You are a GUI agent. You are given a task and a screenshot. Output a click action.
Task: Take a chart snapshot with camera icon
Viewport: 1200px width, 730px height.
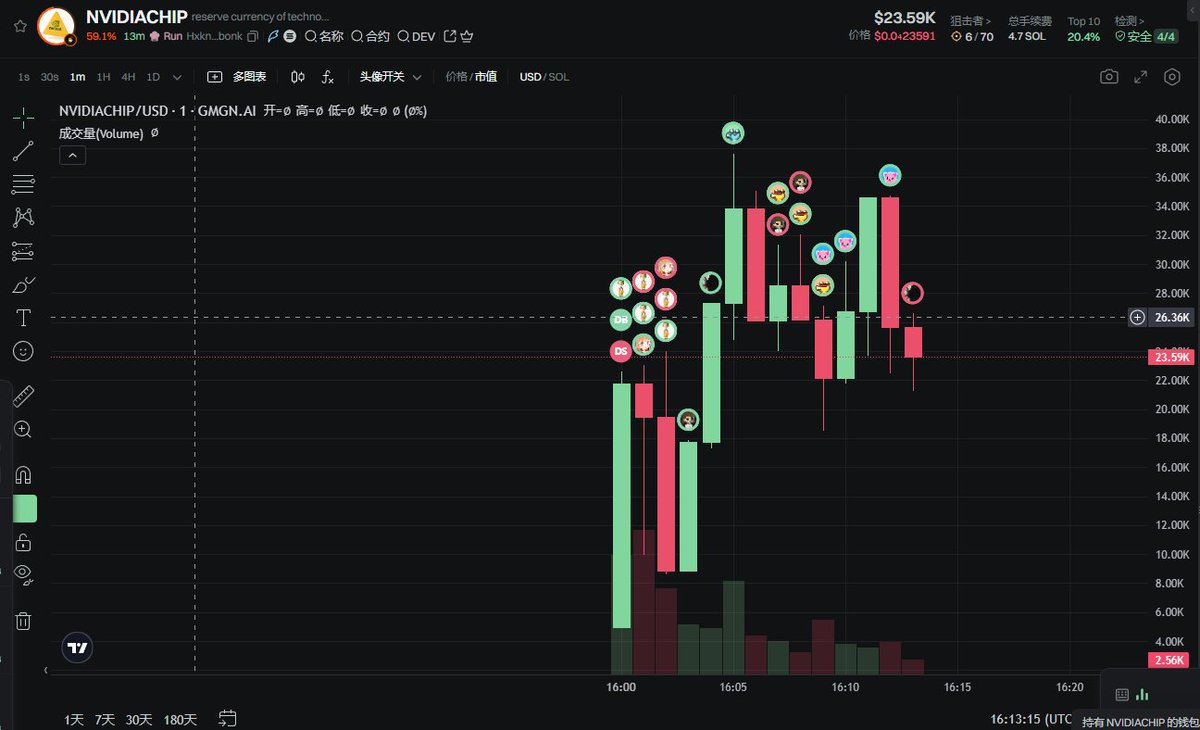[x=1109, y=77]
